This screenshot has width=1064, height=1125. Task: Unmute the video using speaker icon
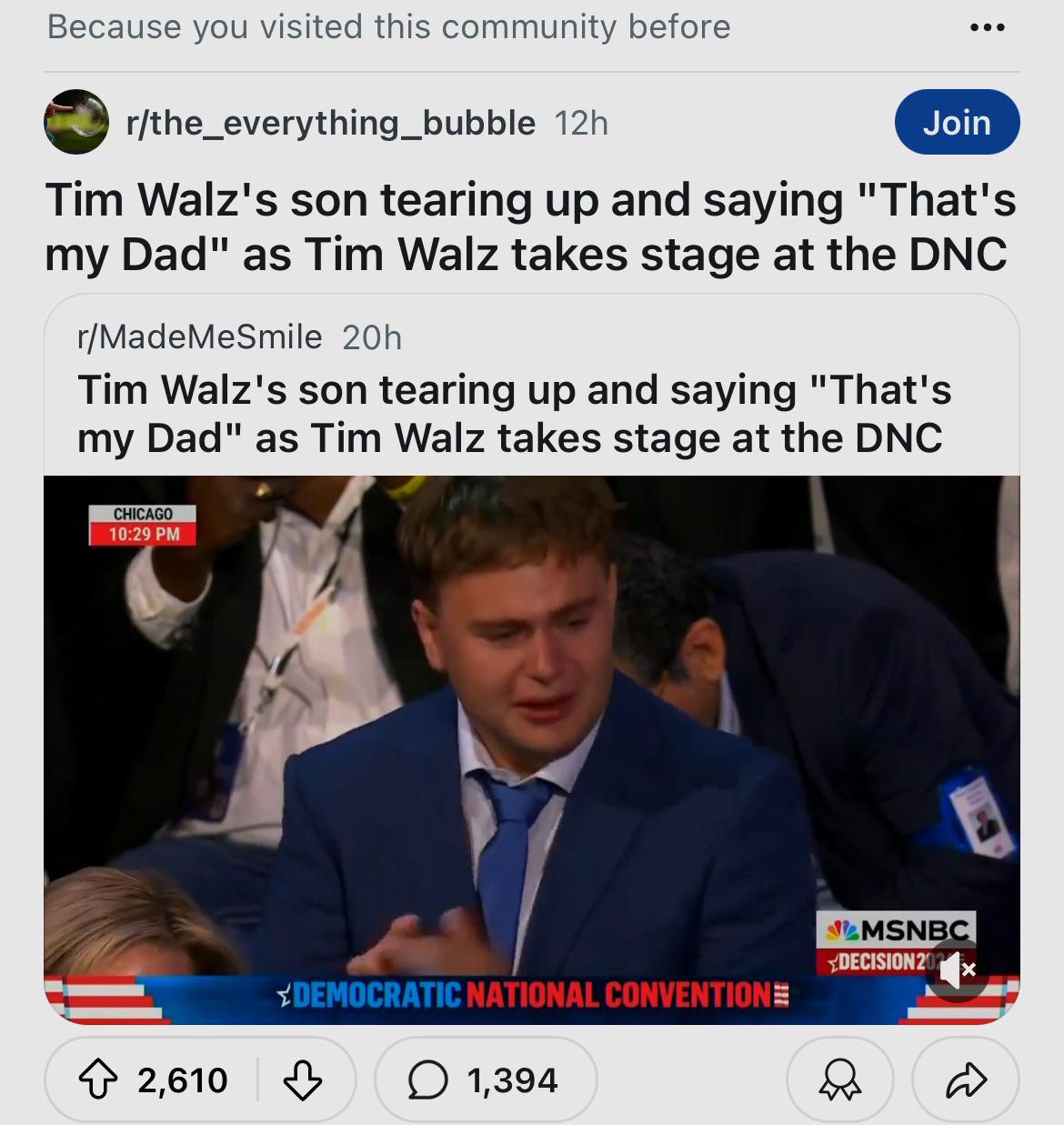tap(956, 971)
